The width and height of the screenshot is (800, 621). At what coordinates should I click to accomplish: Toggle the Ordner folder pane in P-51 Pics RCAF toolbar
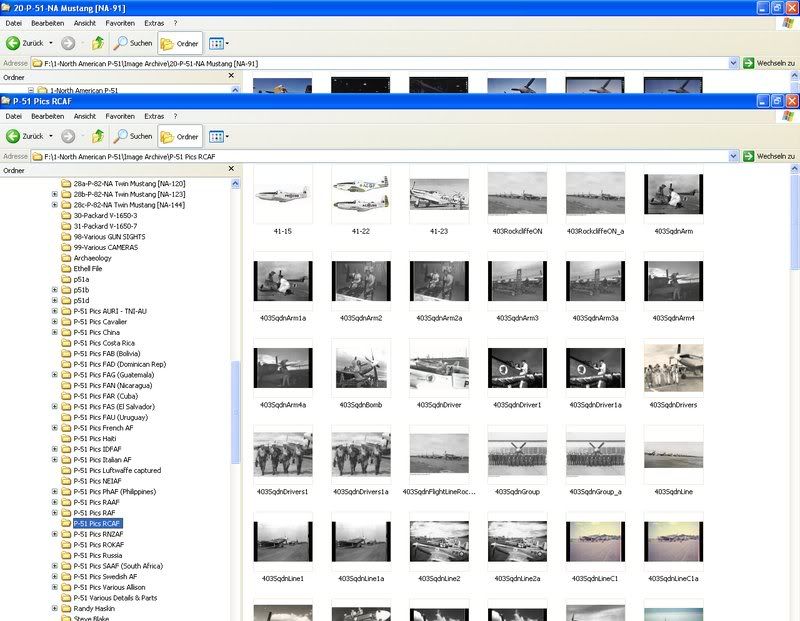[180, 136]
